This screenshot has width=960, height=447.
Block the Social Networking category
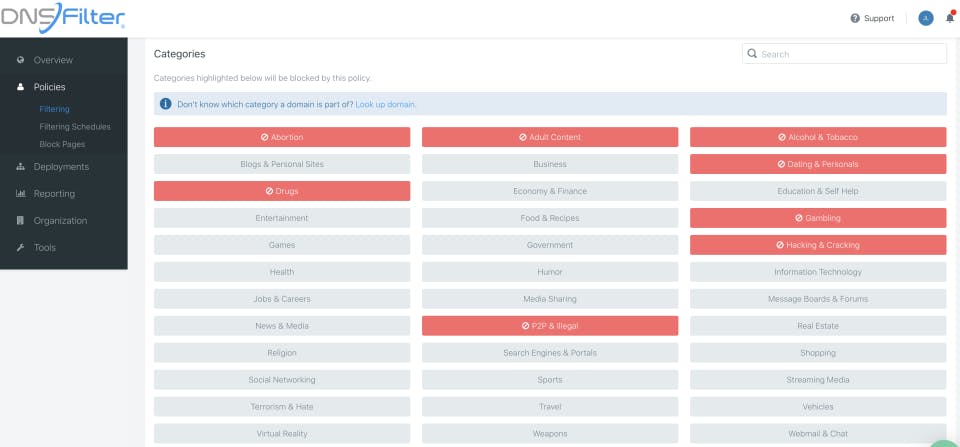(282, 380)
